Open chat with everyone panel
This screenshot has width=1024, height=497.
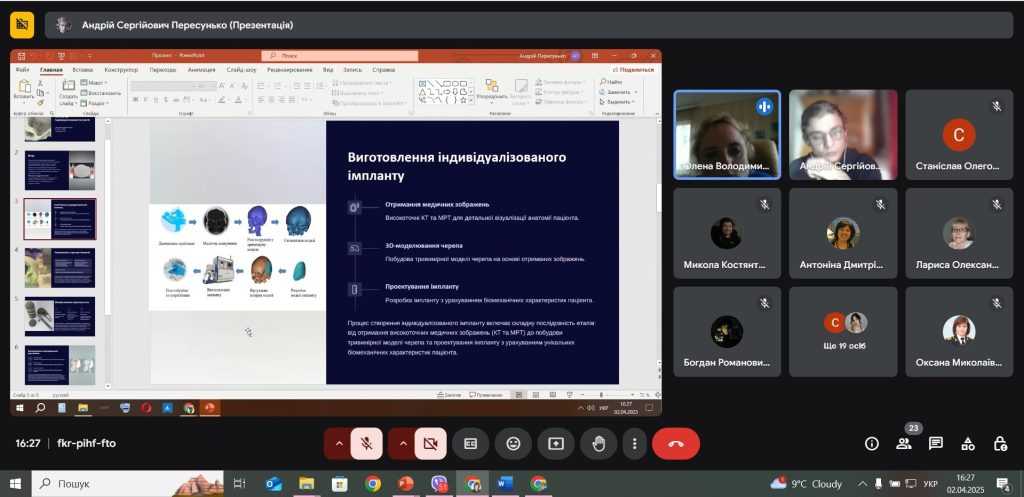click(936, 443)
